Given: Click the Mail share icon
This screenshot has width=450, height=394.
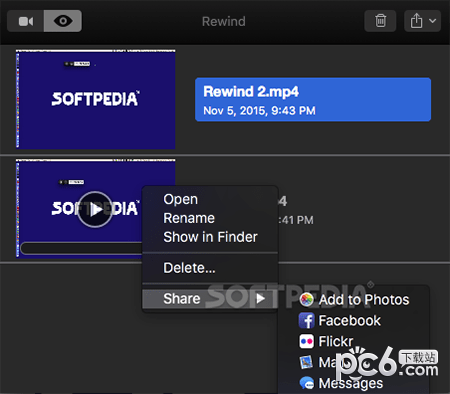Looking at the screenshot, I should [x=306, y=362].
